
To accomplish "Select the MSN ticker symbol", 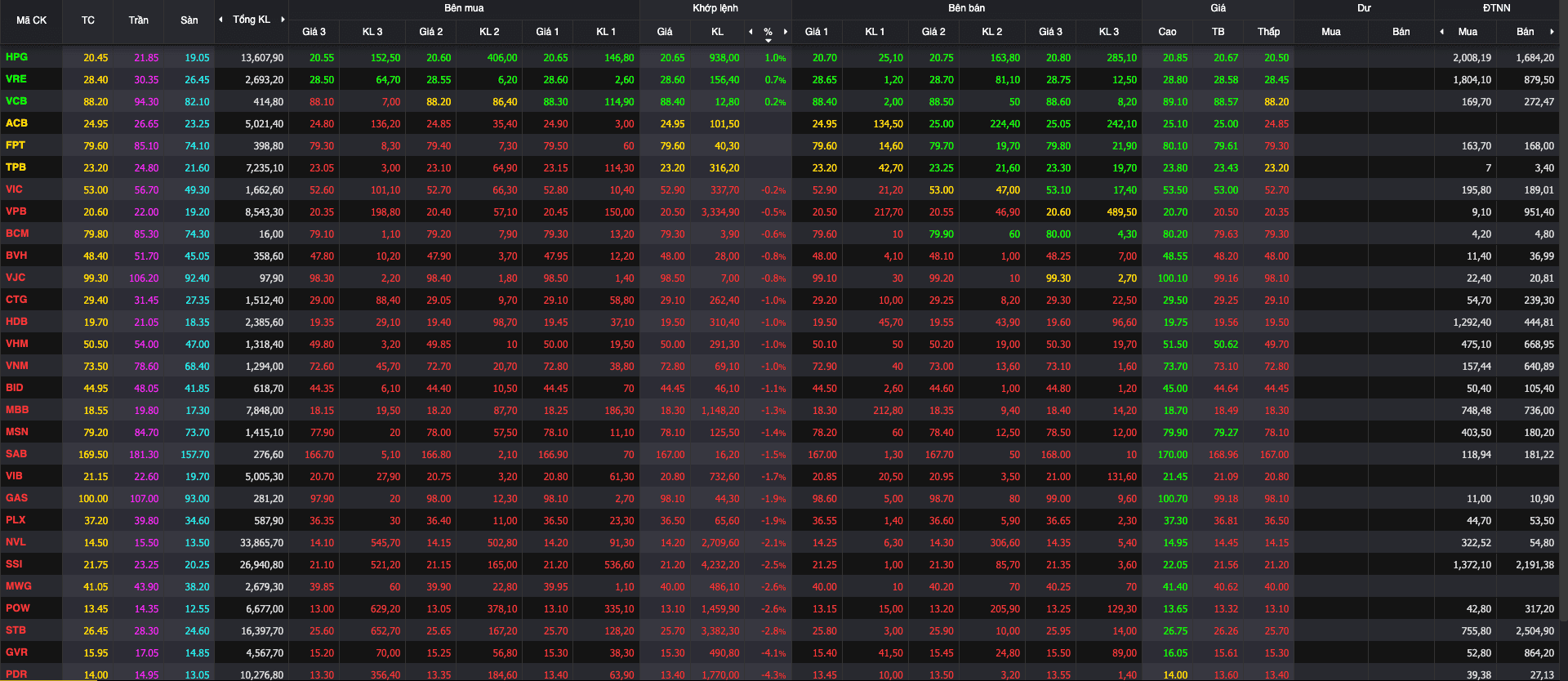I will point(17,432).
